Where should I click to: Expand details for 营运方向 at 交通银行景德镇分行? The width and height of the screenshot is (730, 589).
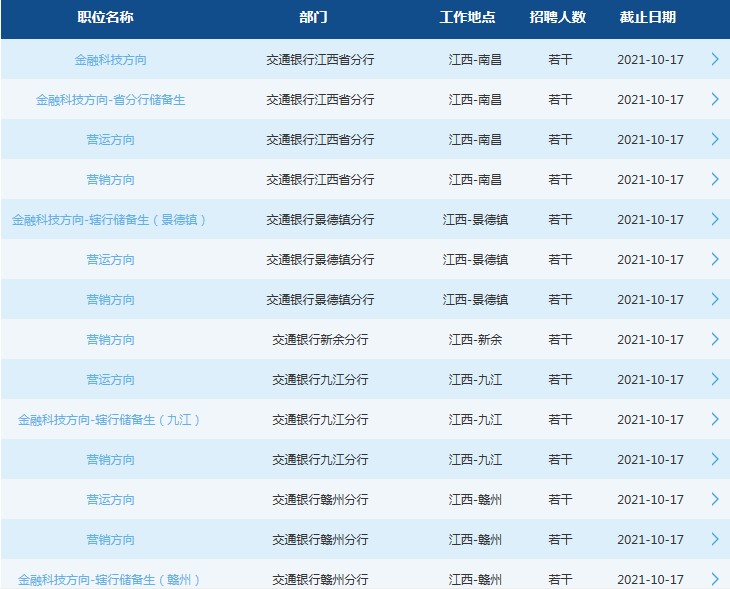point(715,259)
